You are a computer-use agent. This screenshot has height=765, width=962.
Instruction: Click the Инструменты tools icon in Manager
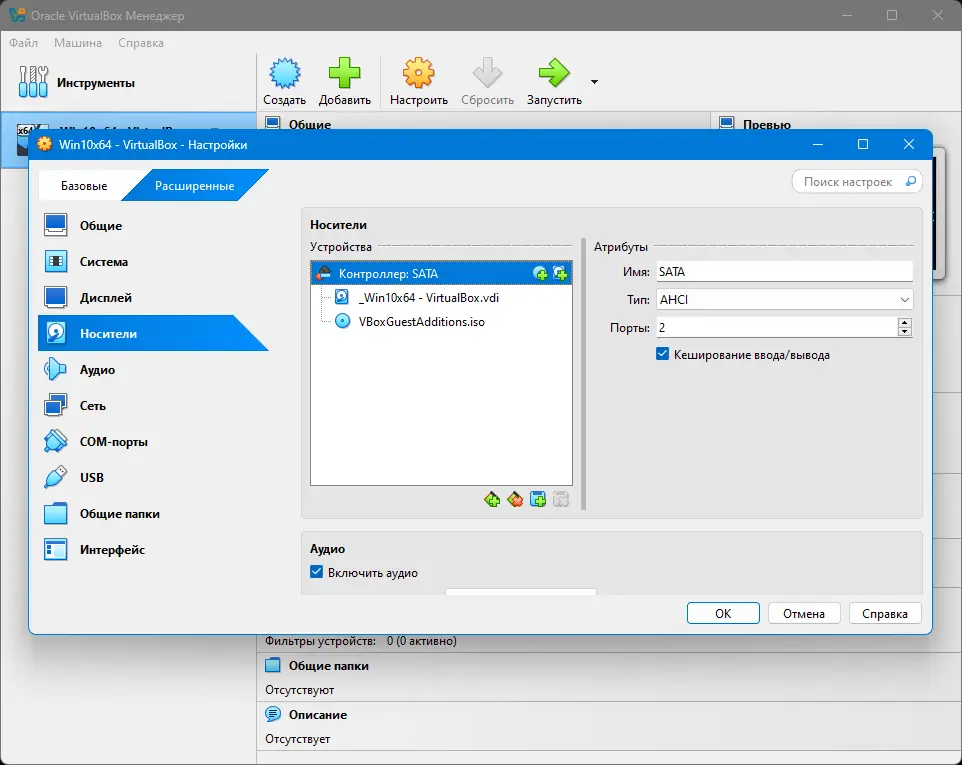(33, 82)
